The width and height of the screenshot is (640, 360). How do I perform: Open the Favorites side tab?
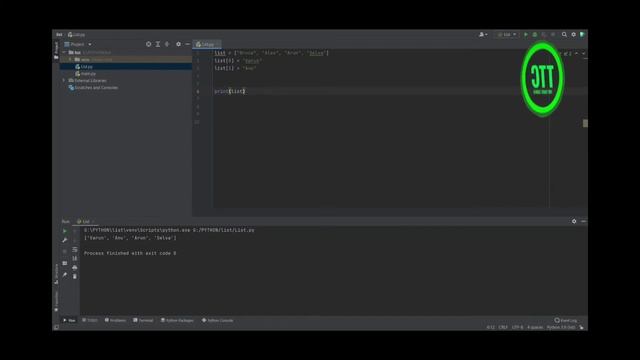point(56,301)
